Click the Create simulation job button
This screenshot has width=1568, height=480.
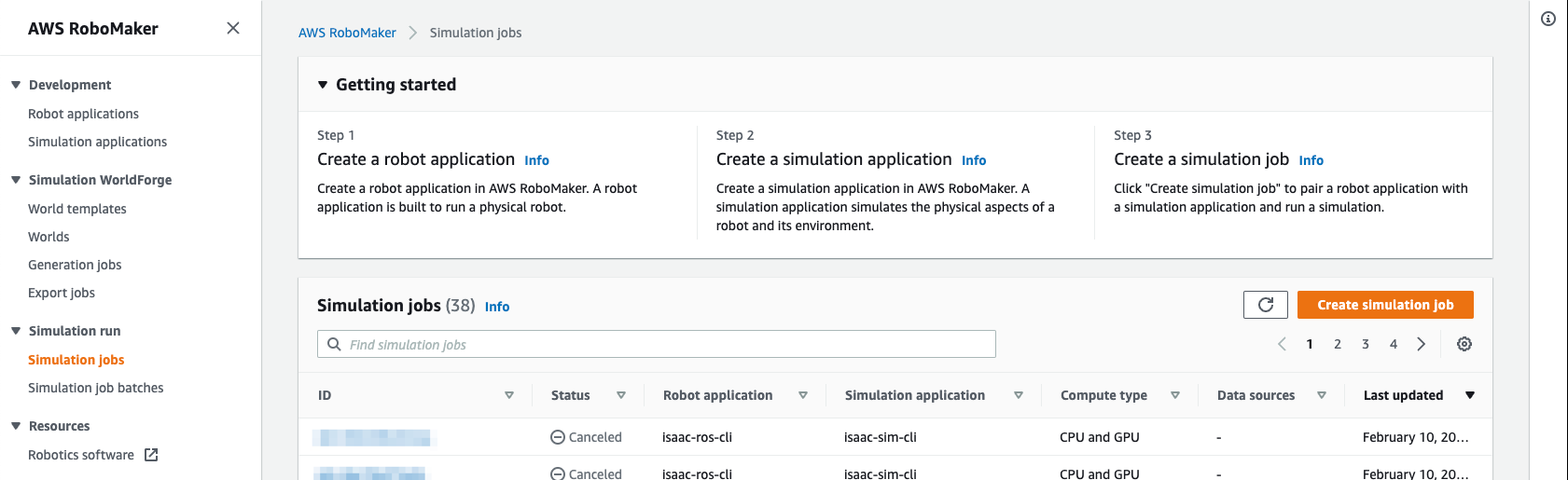pyautogui.click(x=1385, y=305)
